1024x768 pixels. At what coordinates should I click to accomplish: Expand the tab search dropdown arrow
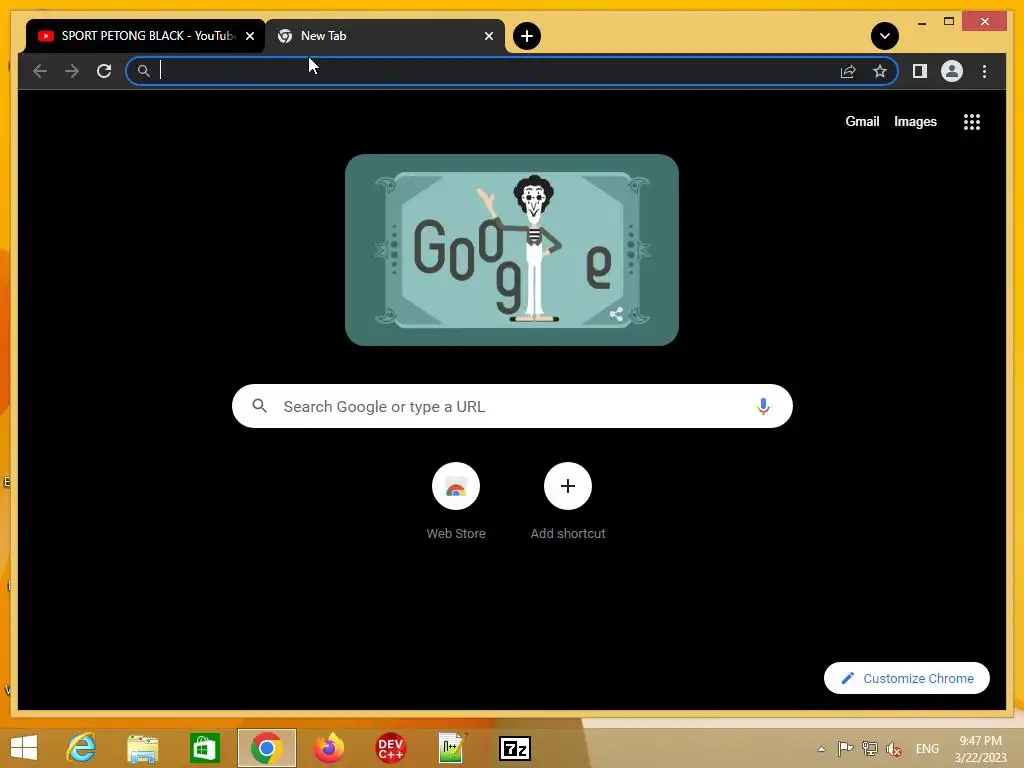point(885,36)
